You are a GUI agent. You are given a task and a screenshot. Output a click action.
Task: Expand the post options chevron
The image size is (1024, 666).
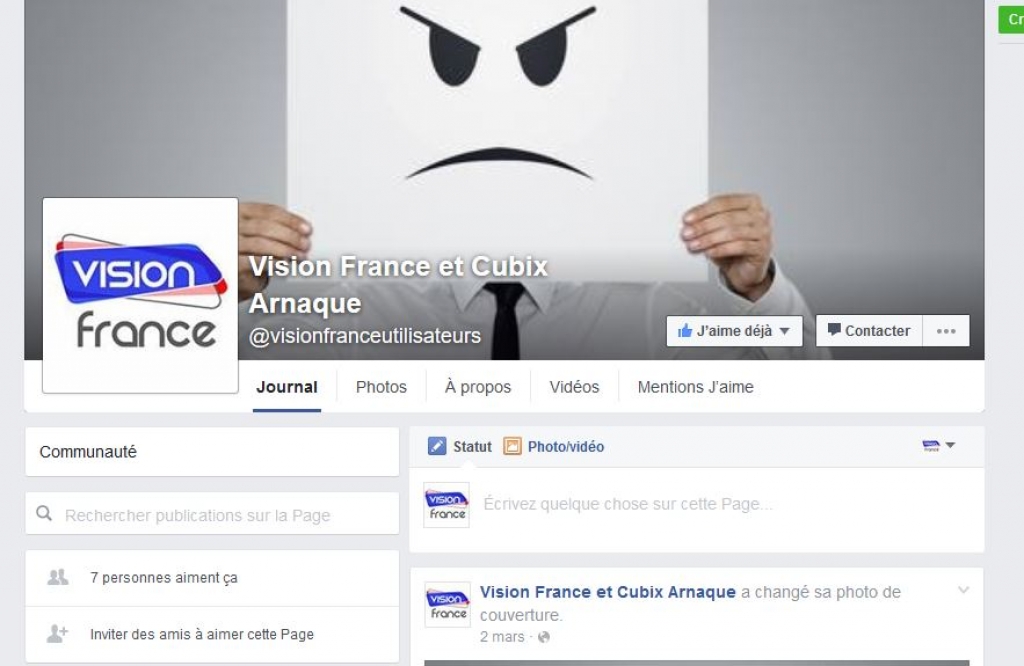(963, 590)
